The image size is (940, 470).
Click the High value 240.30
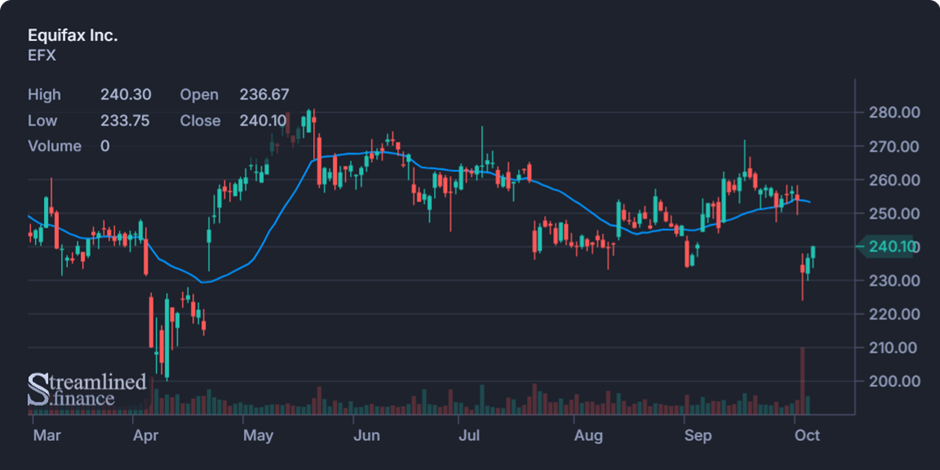(126, 95)
